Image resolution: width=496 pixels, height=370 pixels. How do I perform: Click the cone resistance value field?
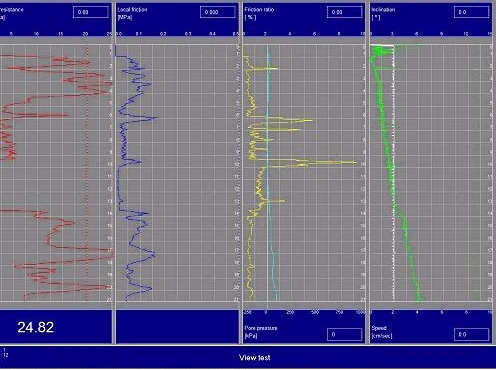[91, 12]
